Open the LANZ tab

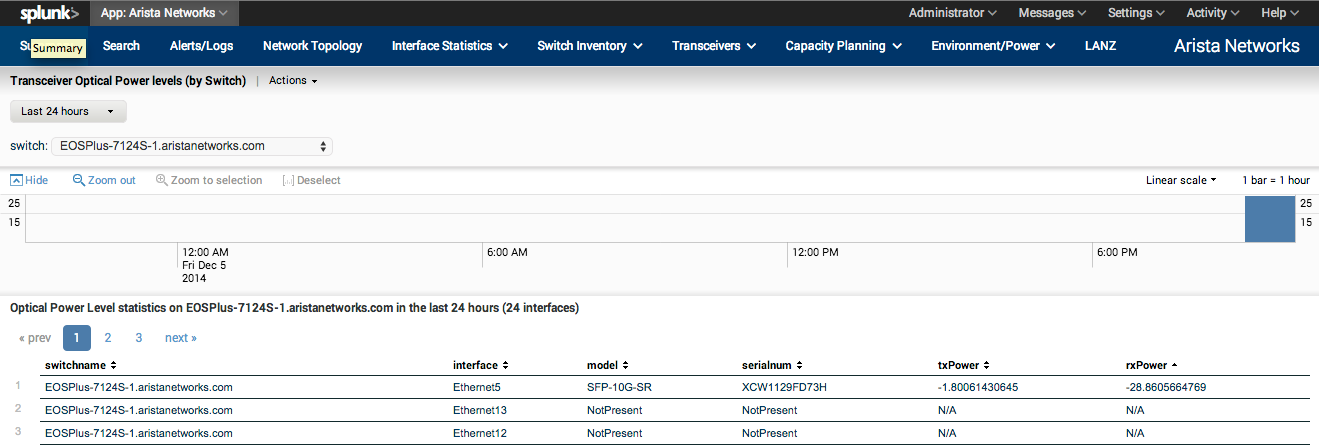(1100, 46)
